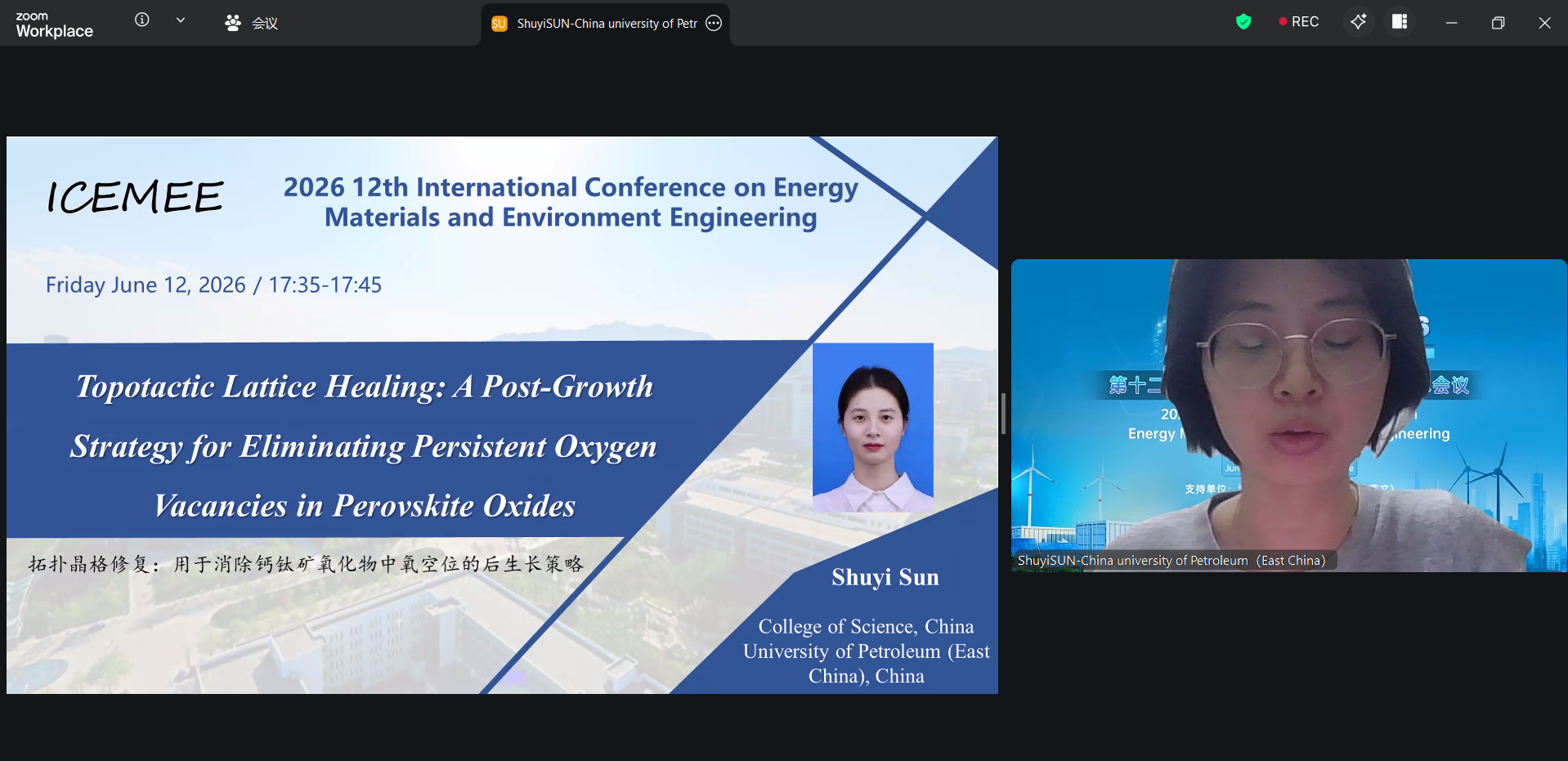
Task: Click the orange SU avatar badge
Action: point(500,24)
